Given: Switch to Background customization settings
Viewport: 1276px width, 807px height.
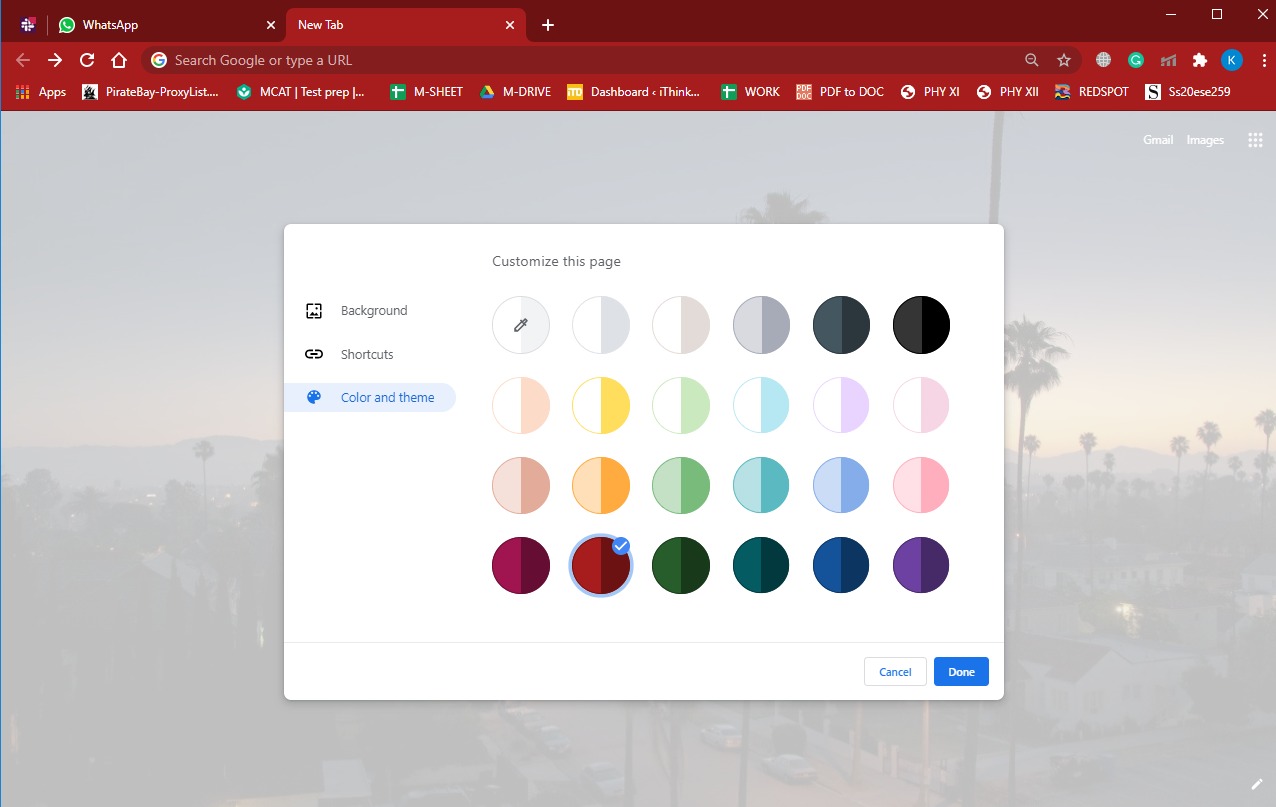Looking at the screenshot, I should coord(374,310).
